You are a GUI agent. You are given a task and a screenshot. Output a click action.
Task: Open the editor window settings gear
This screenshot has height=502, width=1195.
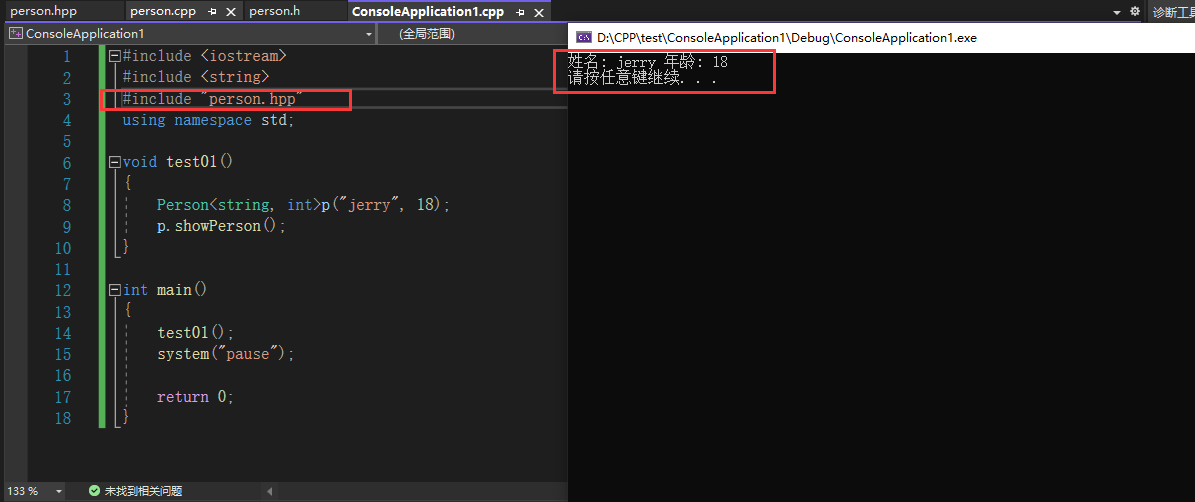(1135, 11)
